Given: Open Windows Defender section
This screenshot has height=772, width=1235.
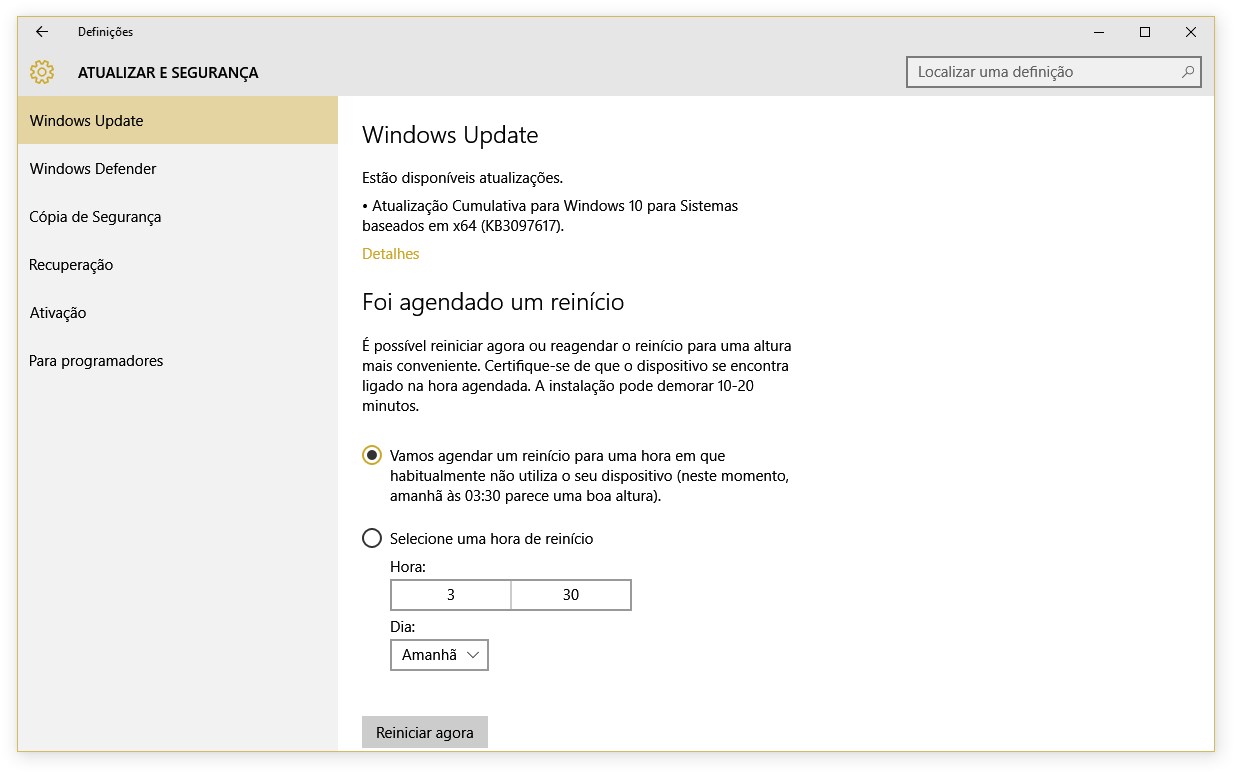Looking at the screenshot, I should coord(93,169).
